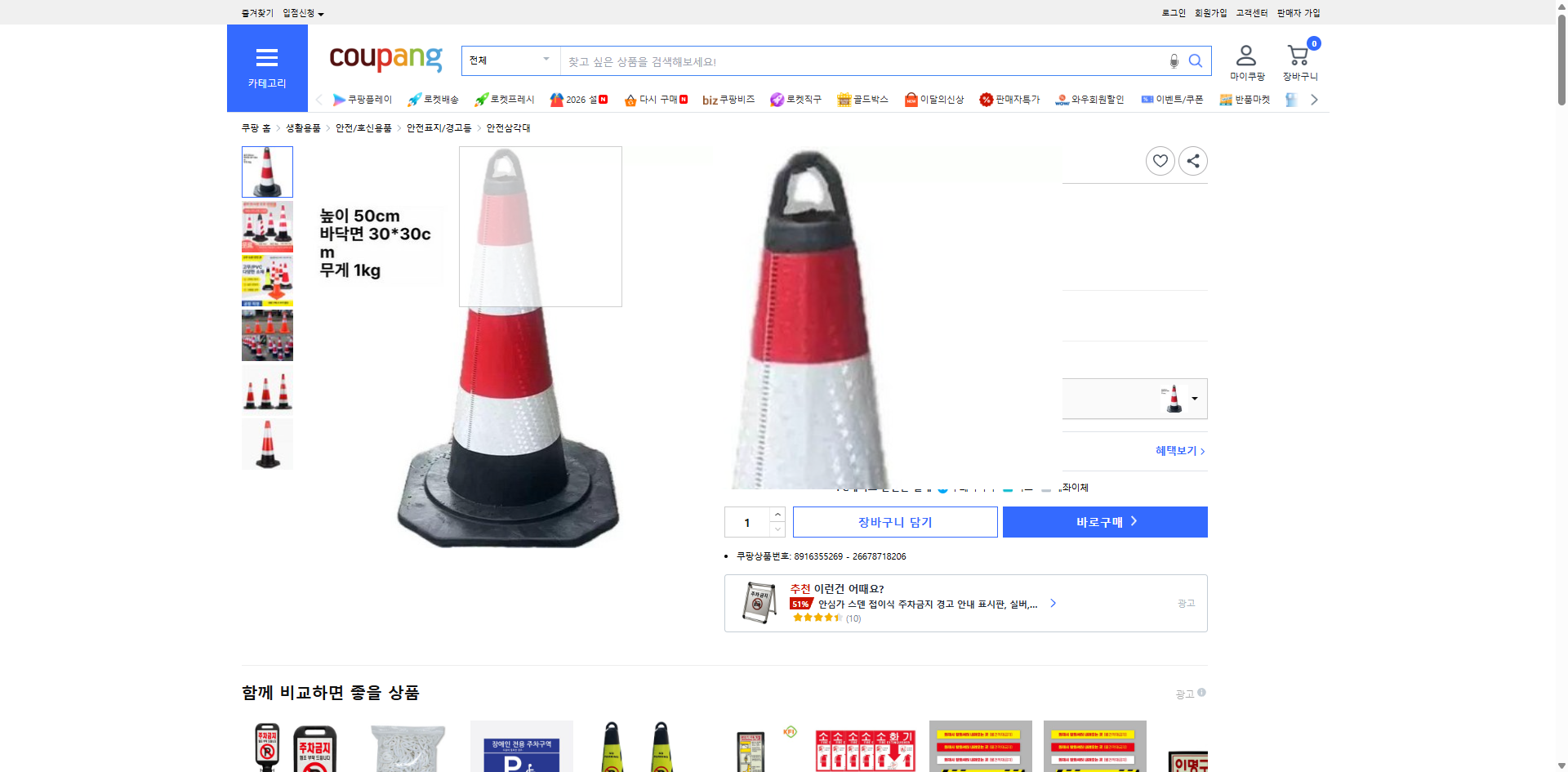Click the 즐겨찾기 link
The height and width of the screenshot is (772, 1568).
point(257,13)
